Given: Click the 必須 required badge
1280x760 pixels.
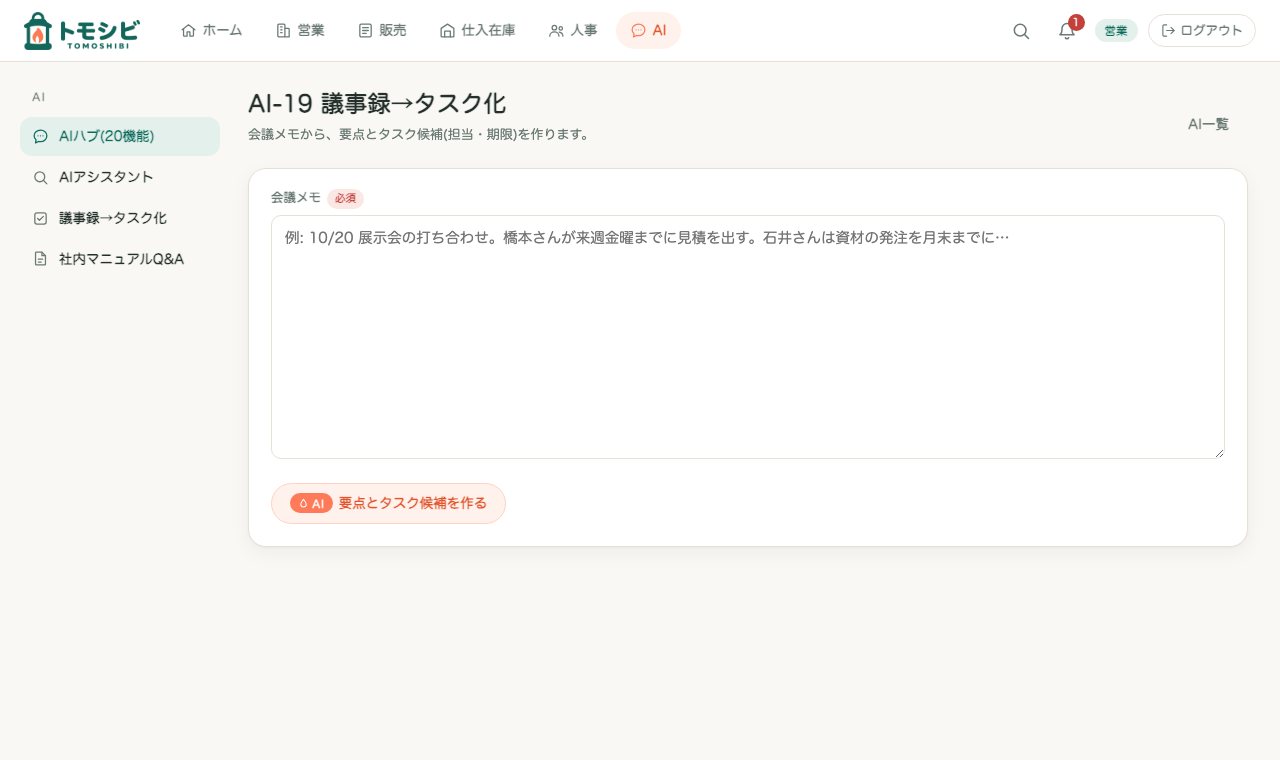Looking at the screenshot, I should pyautogui.click(x=345, y=198).
